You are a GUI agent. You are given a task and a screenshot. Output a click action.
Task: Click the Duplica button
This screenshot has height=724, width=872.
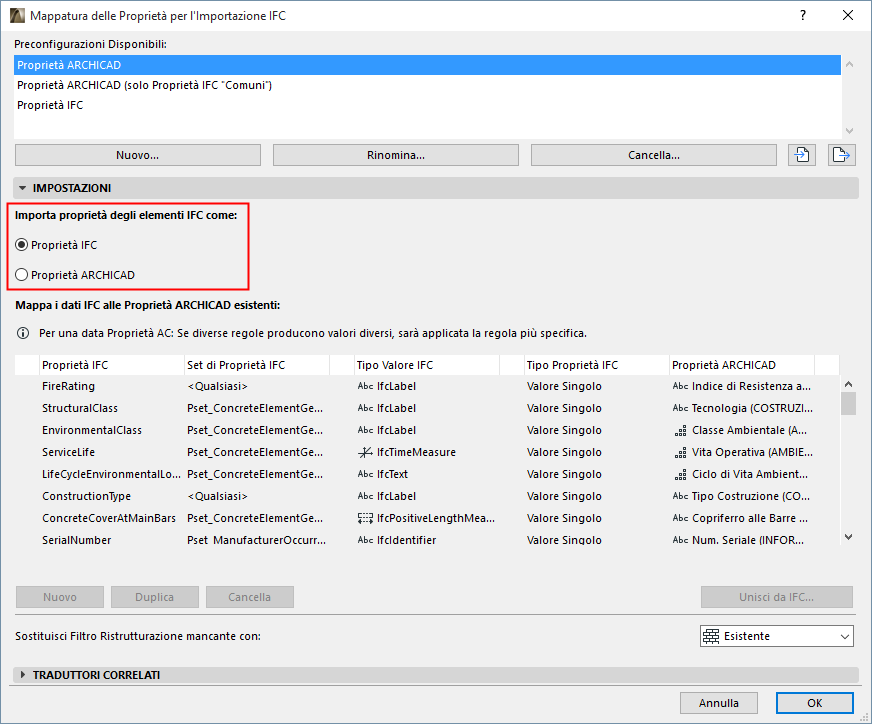coord(155,597)
